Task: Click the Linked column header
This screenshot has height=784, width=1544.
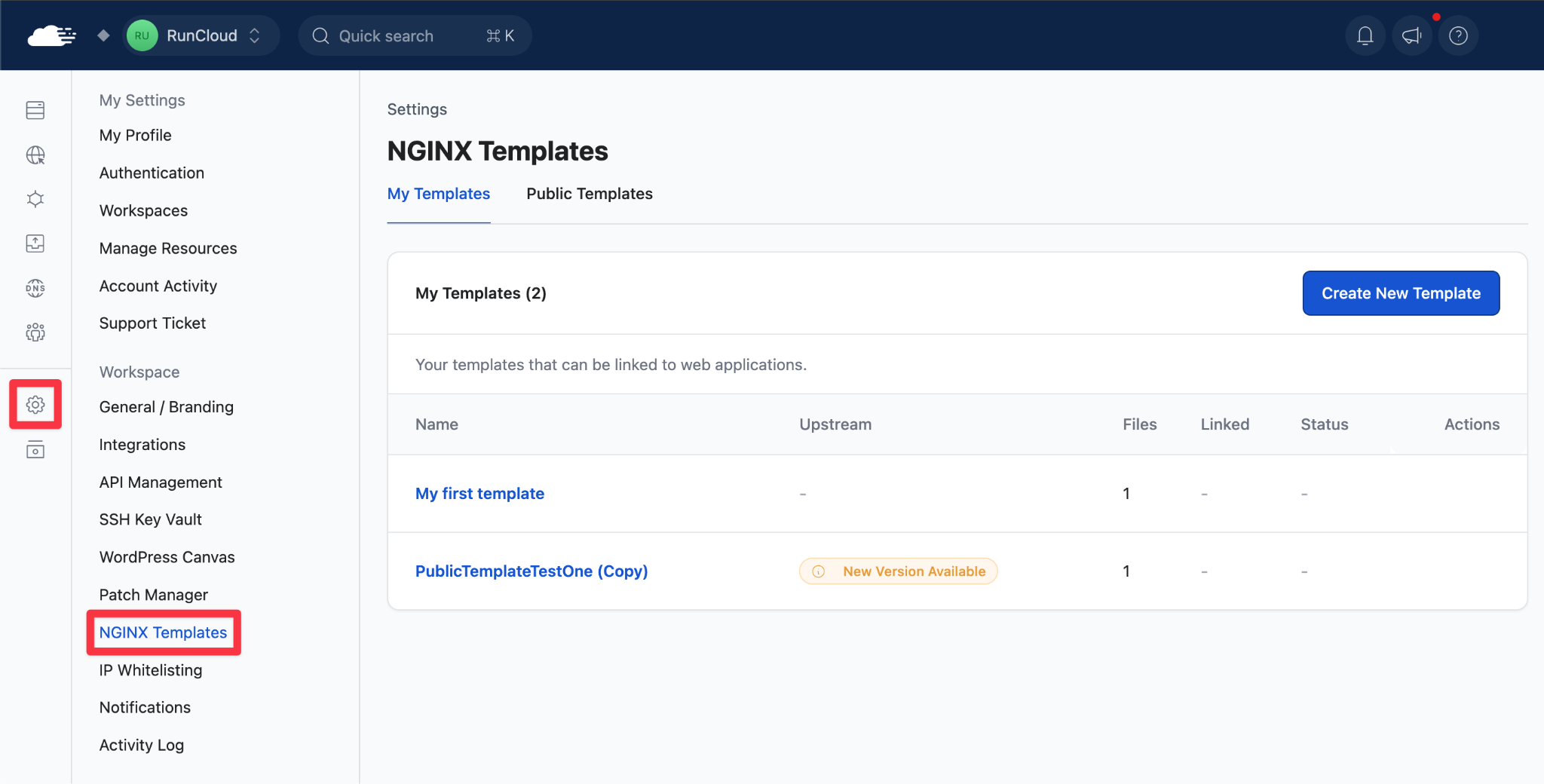Action: [x=1225, y=424]
